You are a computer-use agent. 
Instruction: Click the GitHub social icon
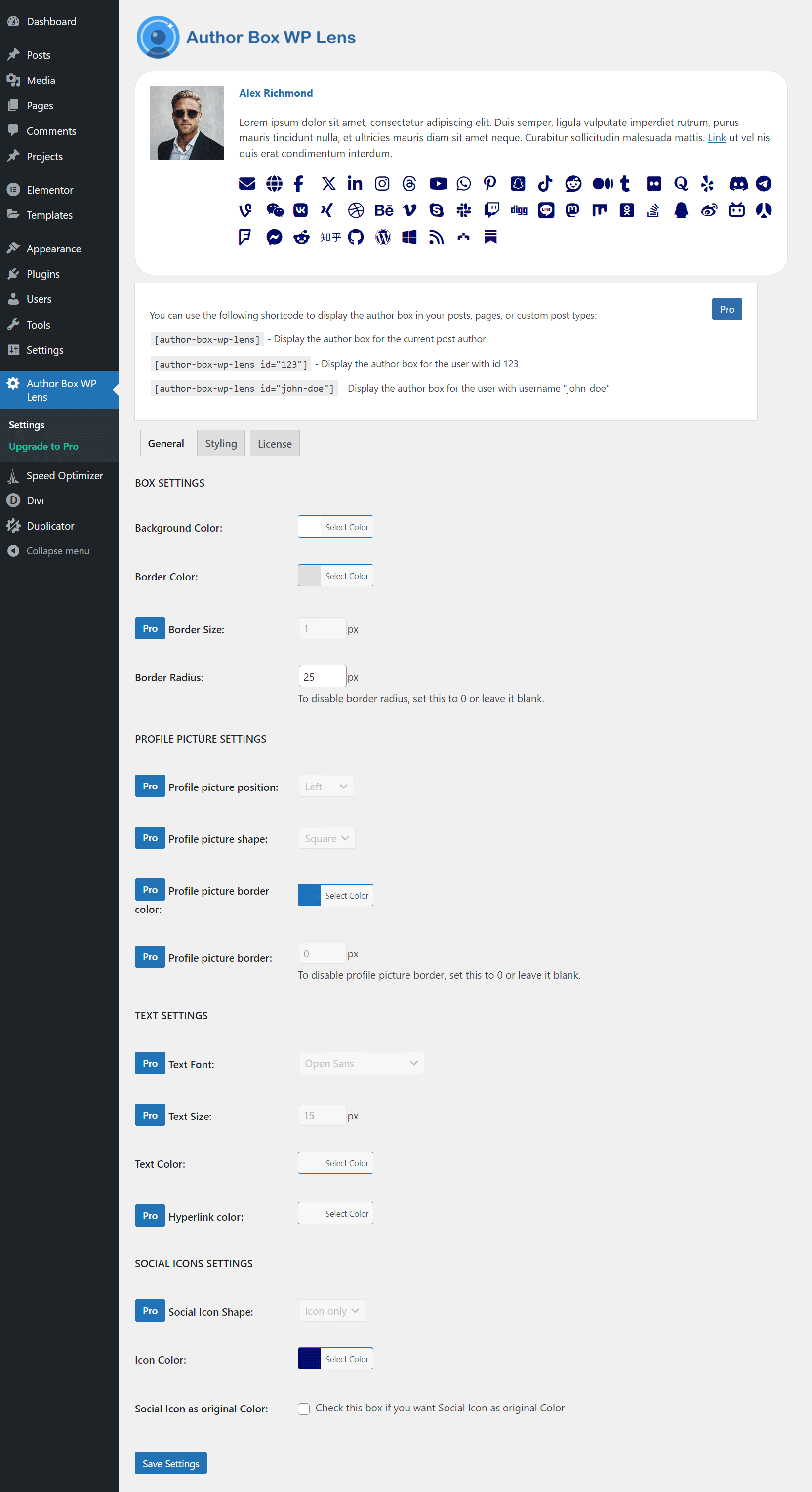click(356, 237)
